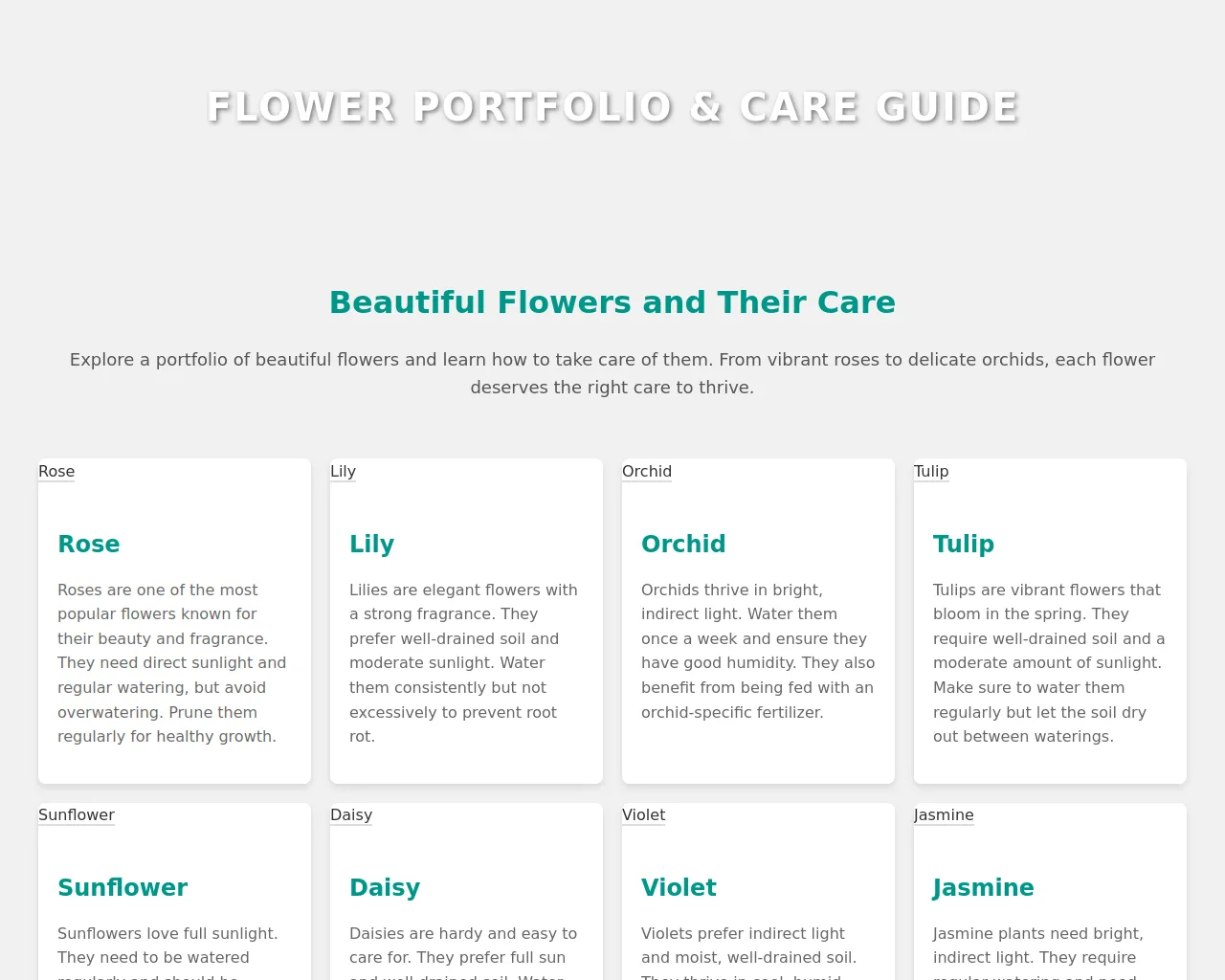Click the Rose broken image placeholder
The height and width of the screenshot is (980, 1225).
tap(56, 471)
